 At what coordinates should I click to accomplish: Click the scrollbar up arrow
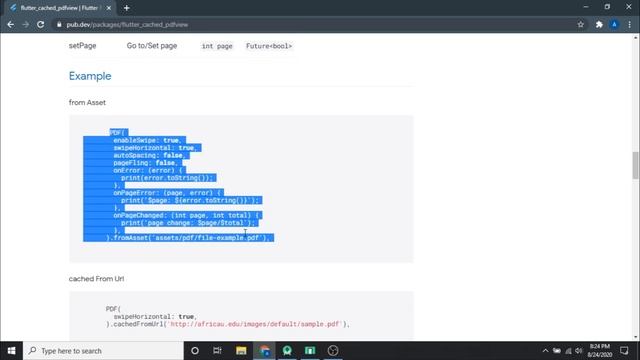coord(636,38)
